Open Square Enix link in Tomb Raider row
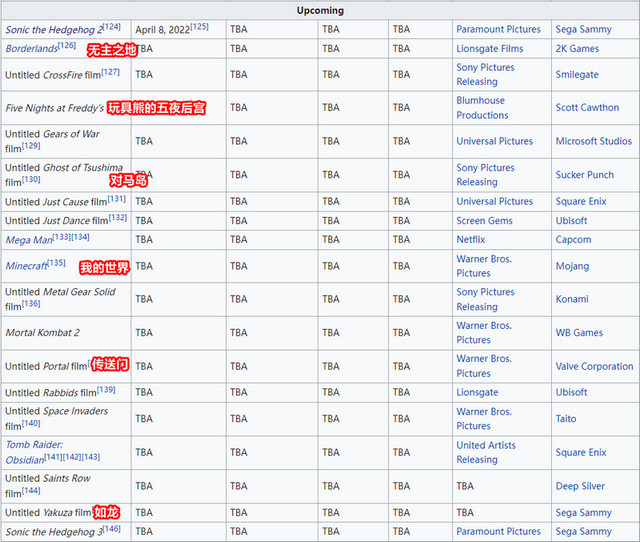This screenshot has width=640, height=542. (581, 452)
